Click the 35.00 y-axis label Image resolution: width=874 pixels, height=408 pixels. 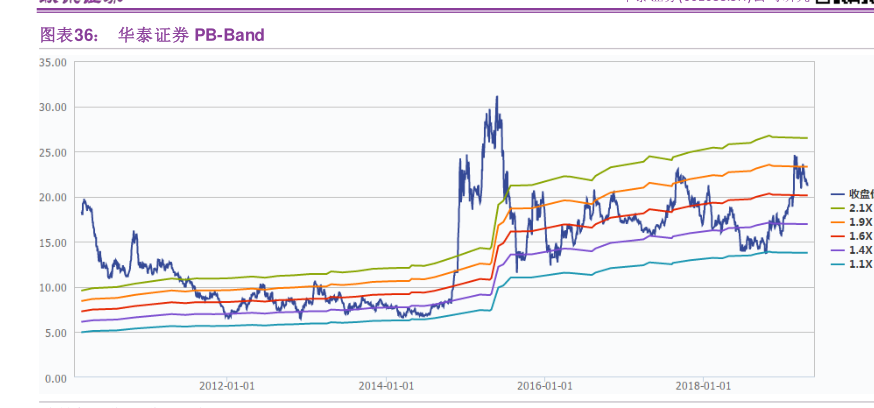[53, 62]
